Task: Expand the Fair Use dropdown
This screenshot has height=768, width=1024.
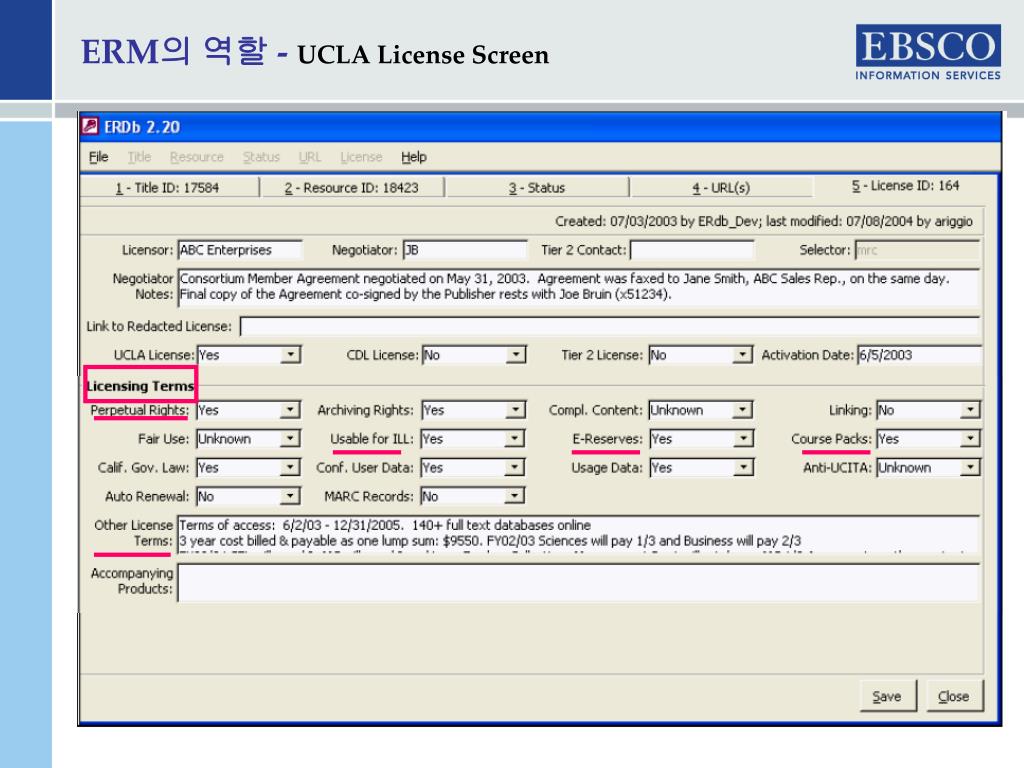Action: [291, 438]
